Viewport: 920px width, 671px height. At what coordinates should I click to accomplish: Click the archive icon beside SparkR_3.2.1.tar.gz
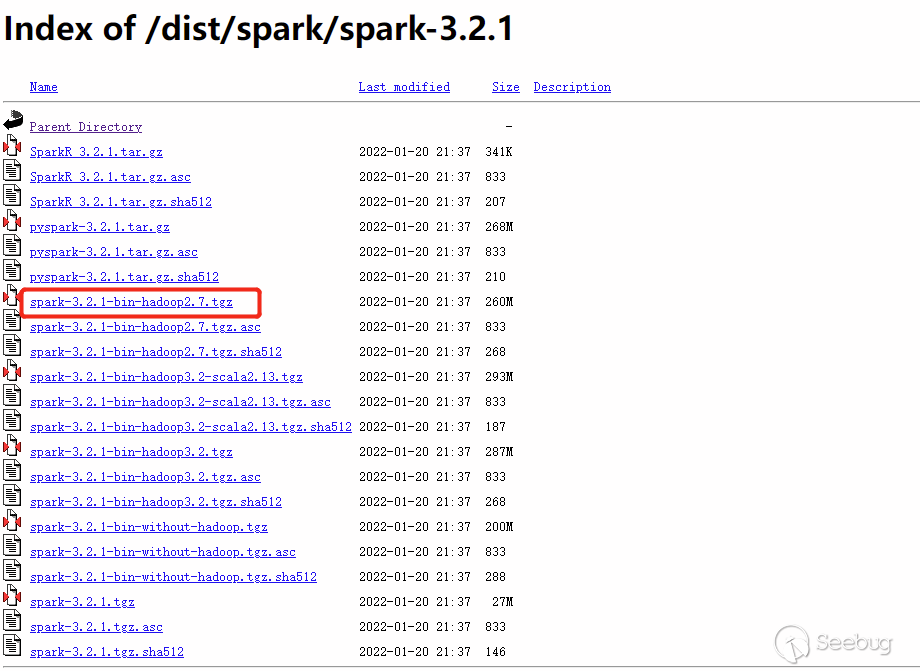click(12, 145)
